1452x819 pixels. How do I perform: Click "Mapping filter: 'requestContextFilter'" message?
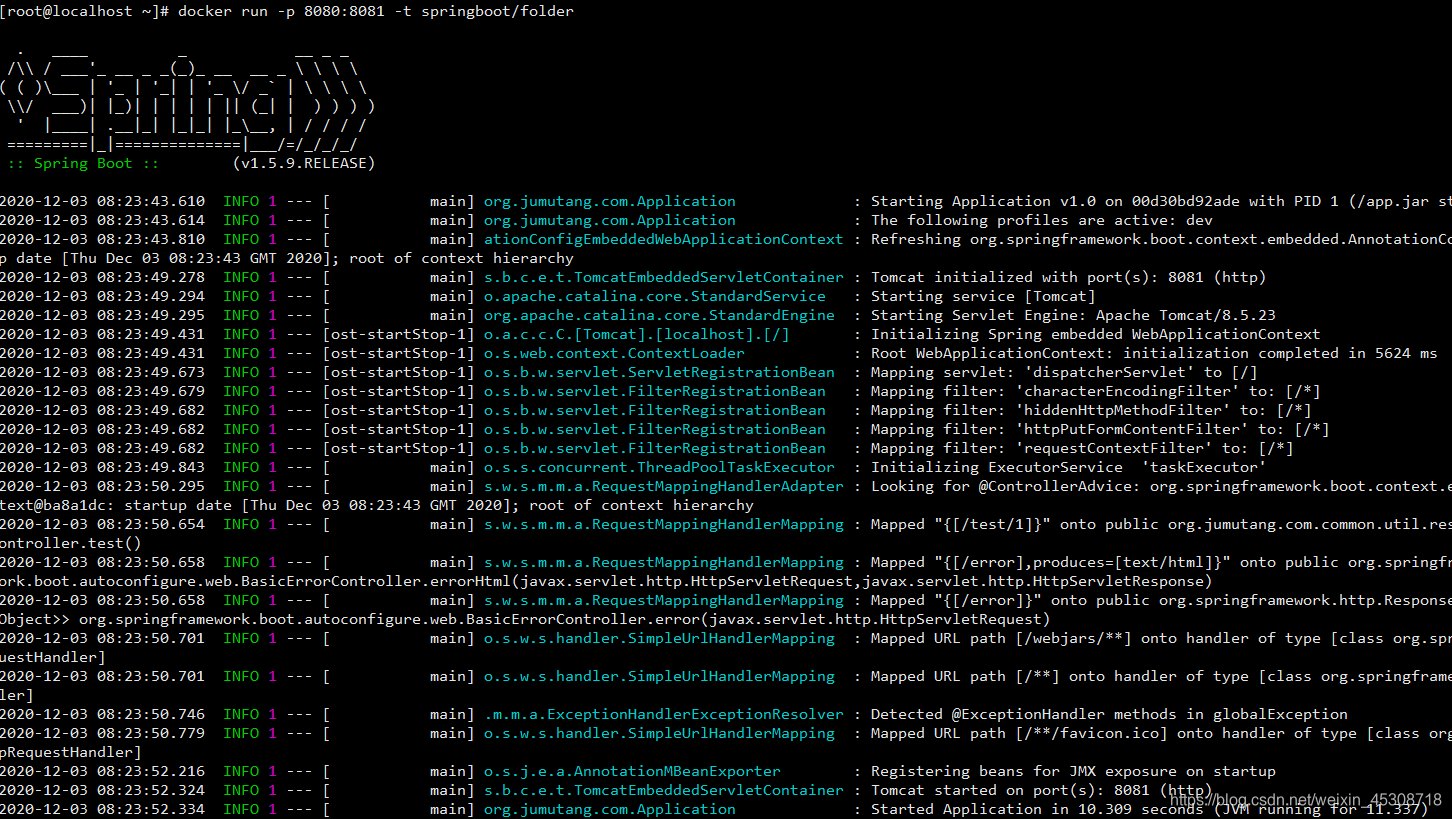pyautogui.click(x=1082, y=448)
